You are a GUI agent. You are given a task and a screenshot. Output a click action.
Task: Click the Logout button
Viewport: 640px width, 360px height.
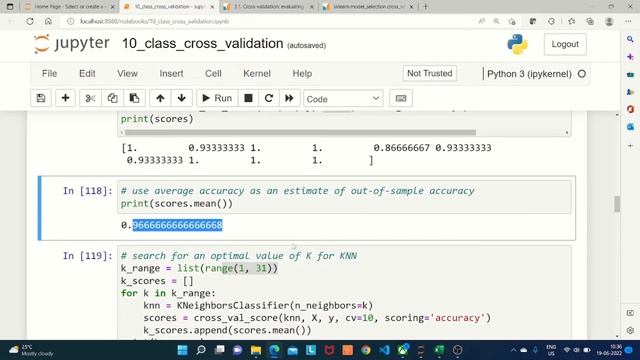click(565, 44)
